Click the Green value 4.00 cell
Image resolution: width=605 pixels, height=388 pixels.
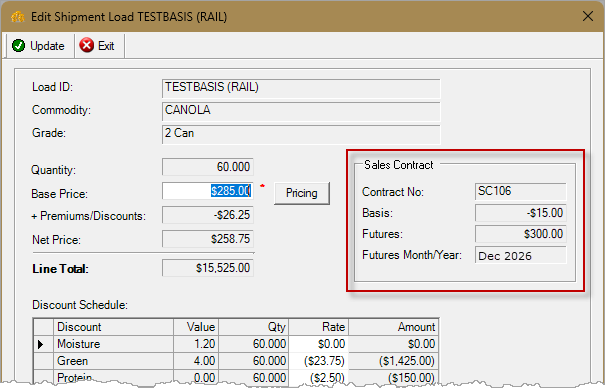[x=196, y=361]
